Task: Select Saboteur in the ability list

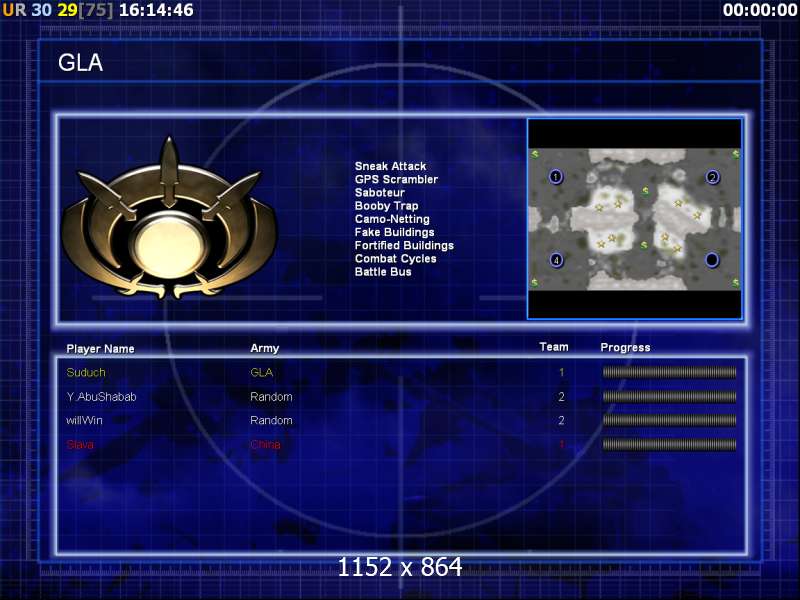Action: 380,192
